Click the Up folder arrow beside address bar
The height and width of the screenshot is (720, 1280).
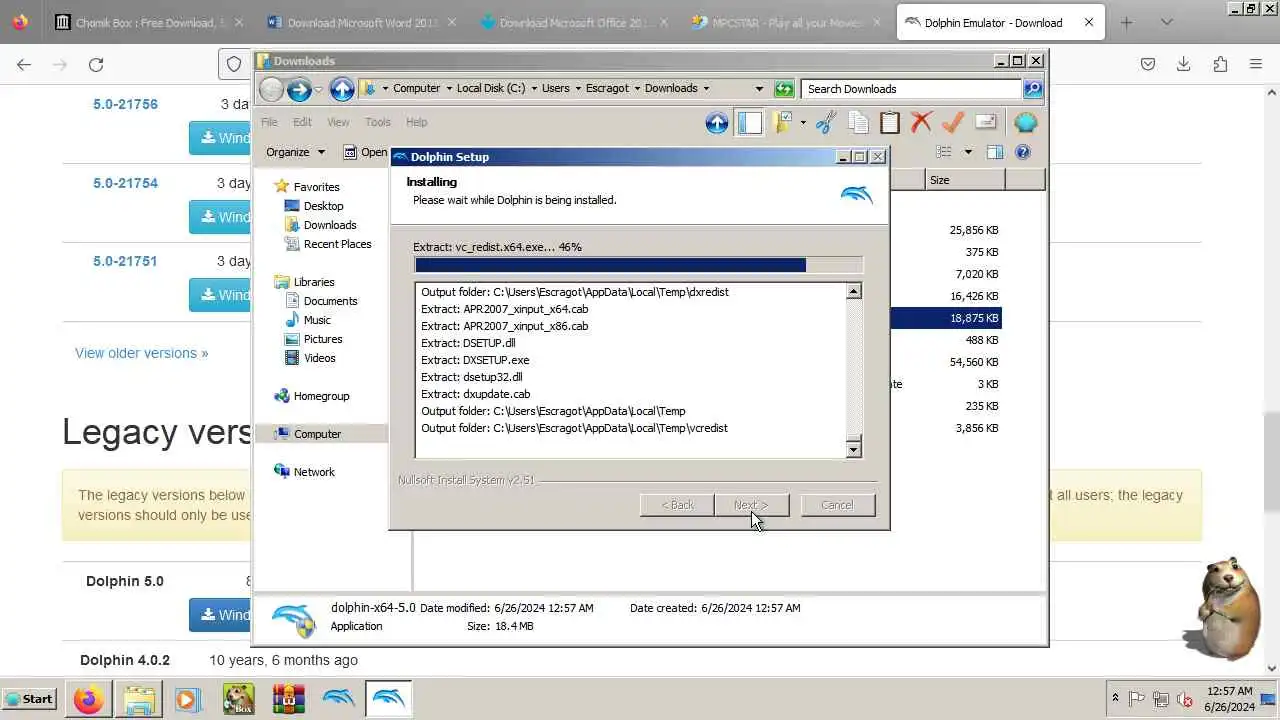342,89
